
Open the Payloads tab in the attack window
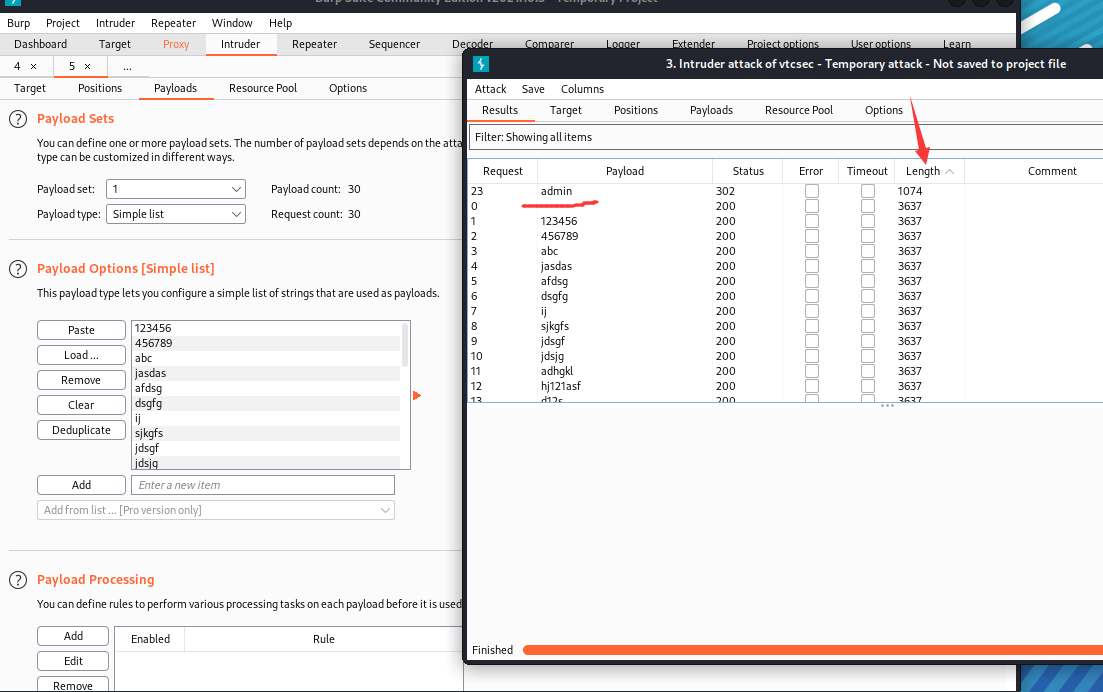tap(711, 110)
